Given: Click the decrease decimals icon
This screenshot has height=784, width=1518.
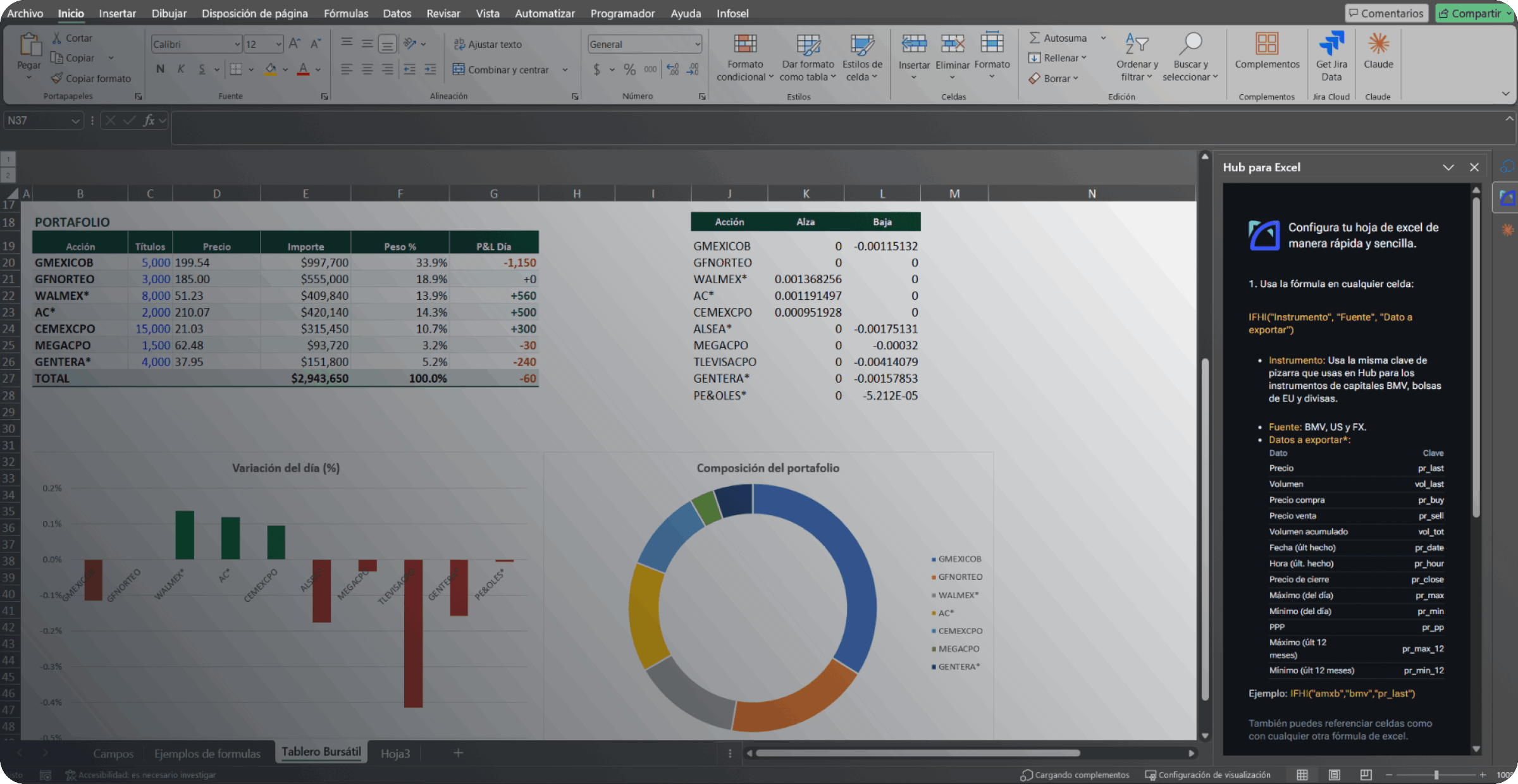Looking at the screenshot, I should tap(693, 69).
